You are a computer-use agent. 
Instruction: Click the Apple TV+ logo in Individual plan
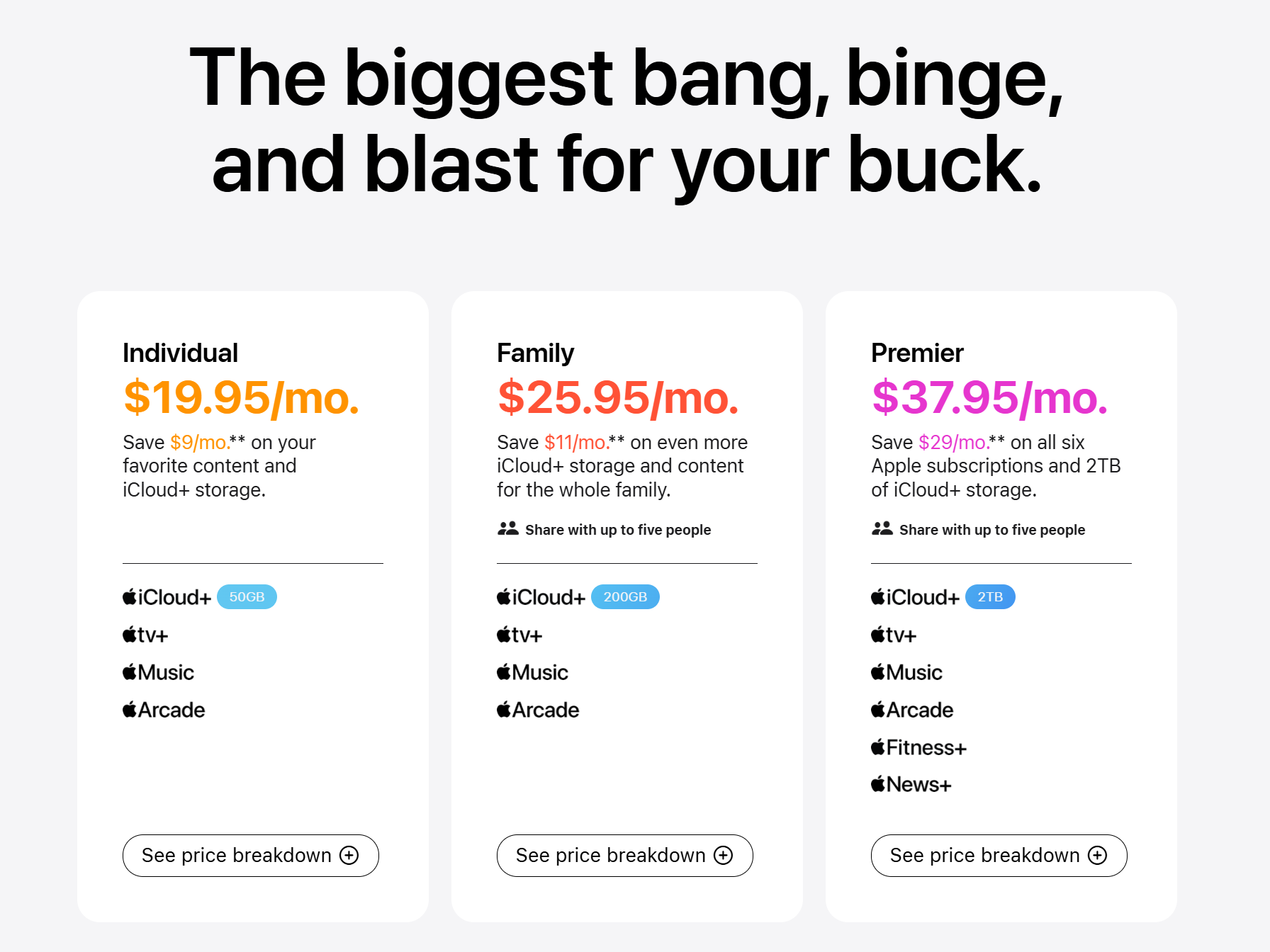click(145, 635)
